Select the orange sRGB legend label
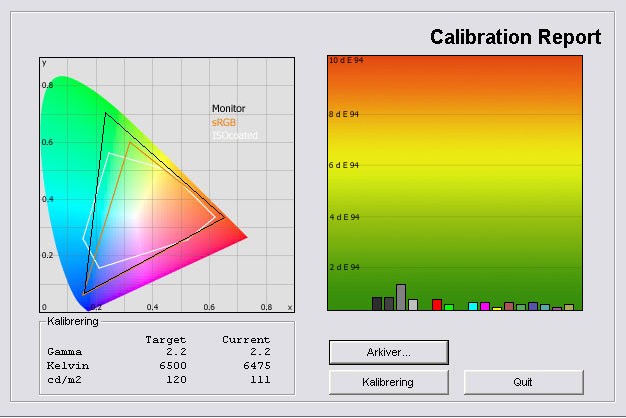Screen dimensions: 626x418 pos(224,122)
